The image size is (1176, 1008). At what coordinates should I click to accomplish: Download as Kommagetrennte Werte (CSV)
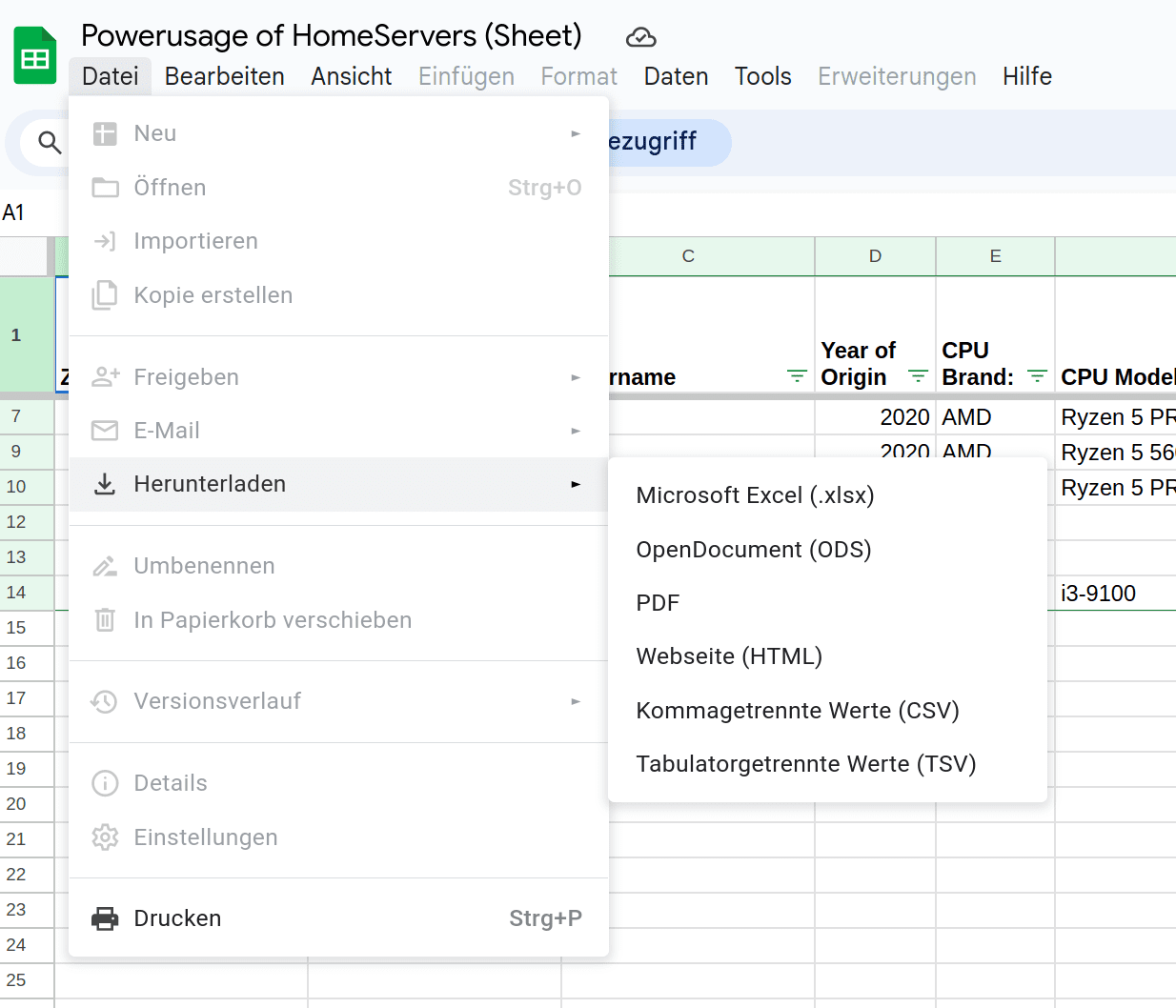(827, 711)
